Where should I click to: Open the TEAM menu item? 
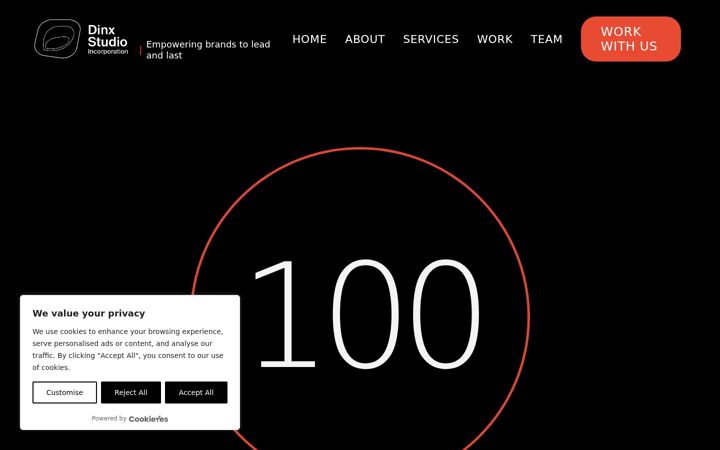pos(546,39)
